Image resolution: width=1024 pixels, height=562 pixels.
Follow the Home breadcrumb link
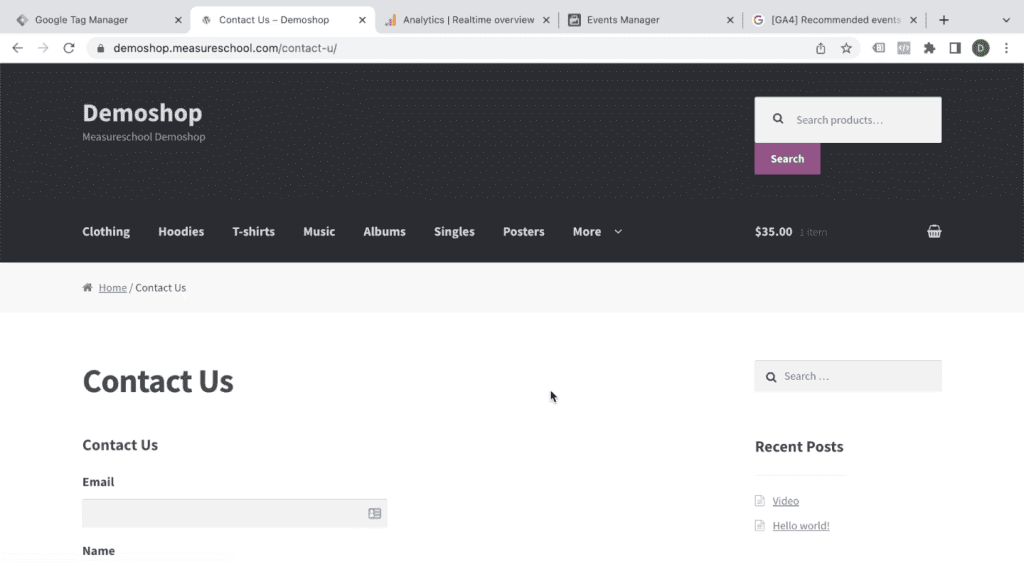point(112,287)
